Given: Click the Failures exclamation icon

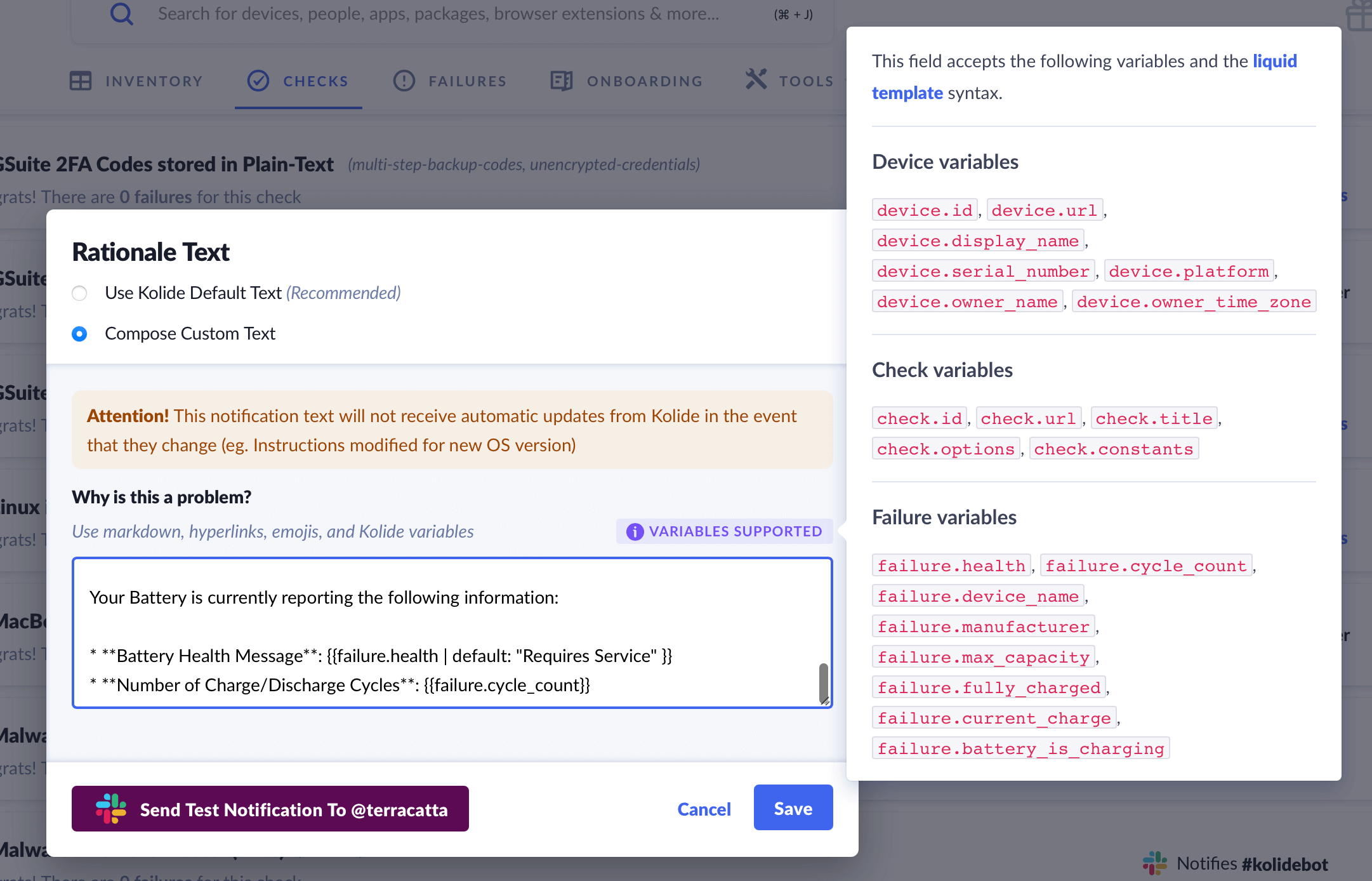Looking at the screenshot, I should tap(404, 81).
